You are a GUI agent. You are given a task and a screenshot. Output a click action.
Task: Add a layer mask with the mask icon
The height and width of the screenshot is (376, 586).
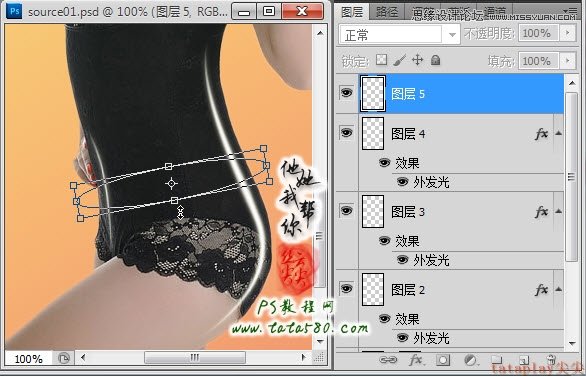443,360
